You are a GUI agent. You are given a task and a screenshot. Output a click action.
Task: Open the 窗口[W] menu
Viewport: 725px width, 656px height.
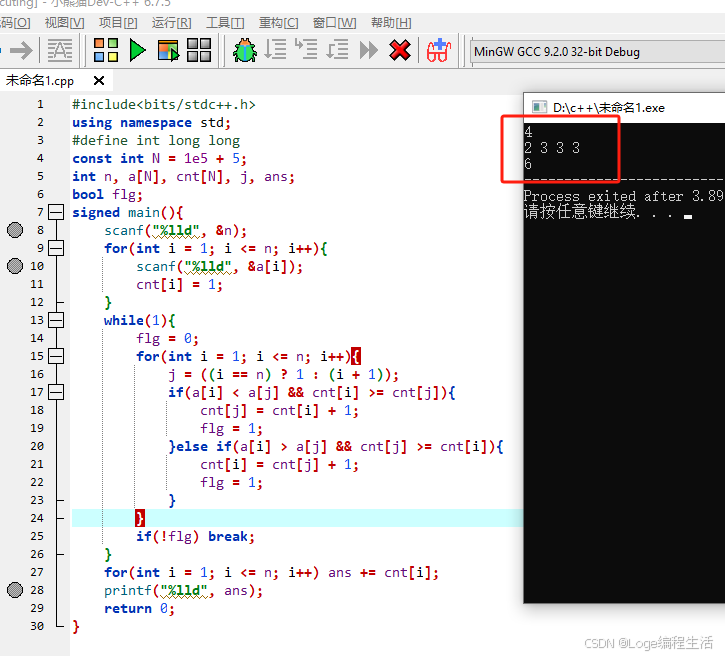334,23
